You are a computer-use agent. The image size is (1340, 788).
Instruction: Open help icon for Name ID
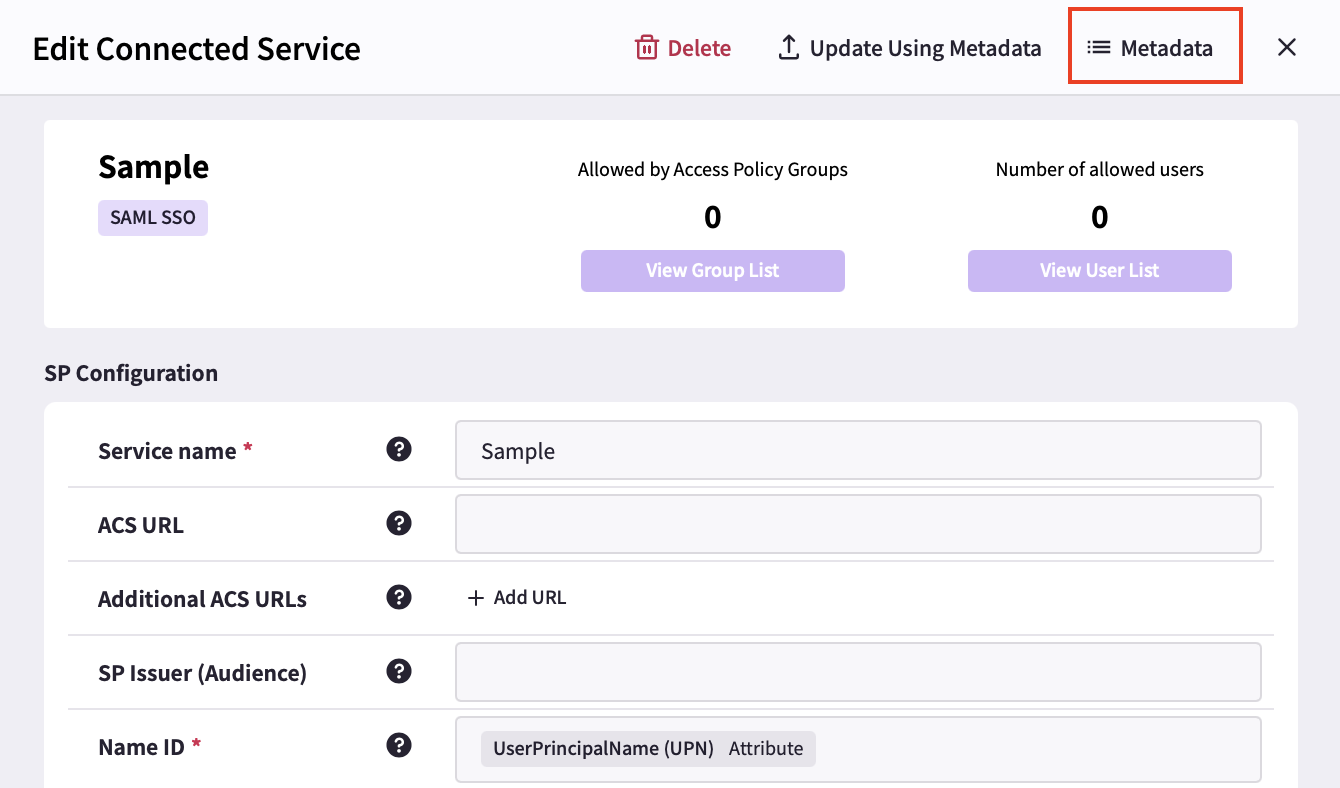point(399,745)
